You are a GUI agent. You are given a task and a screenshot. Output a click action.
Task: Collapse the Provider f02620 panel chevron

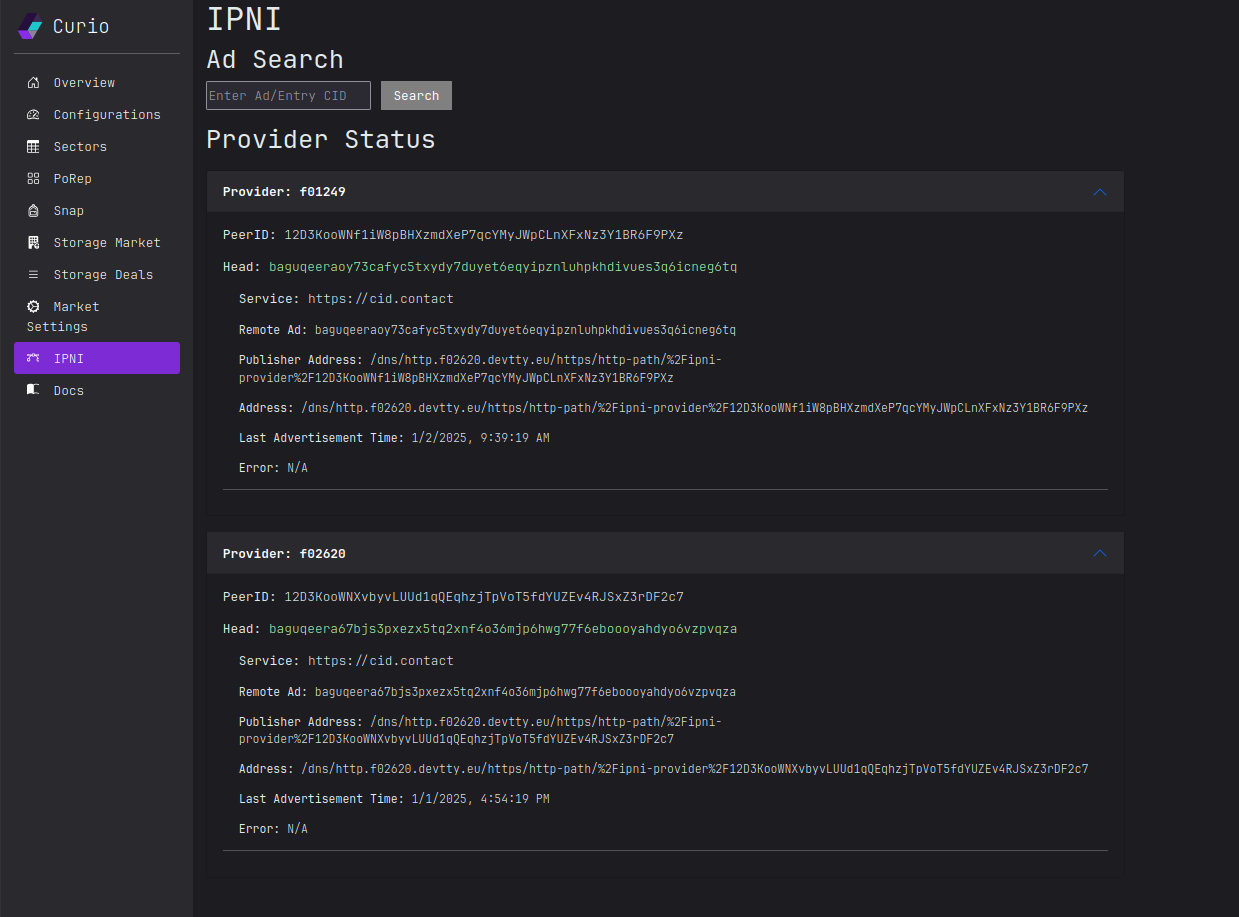point(1100,553)
